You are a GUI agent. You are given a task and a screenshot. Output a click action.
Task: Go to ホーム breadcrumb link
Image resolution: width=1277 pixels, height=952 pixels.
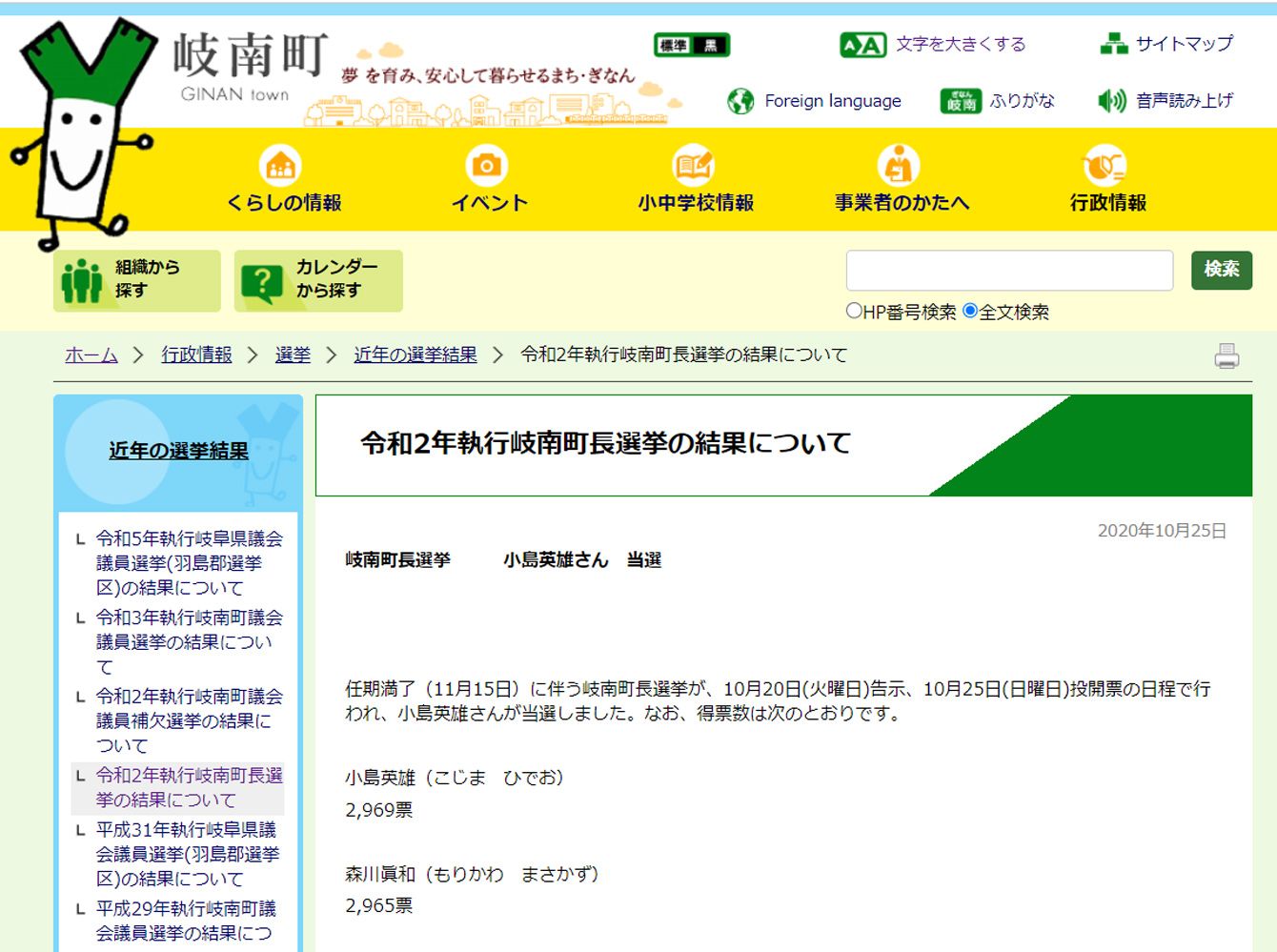(91, 355)
